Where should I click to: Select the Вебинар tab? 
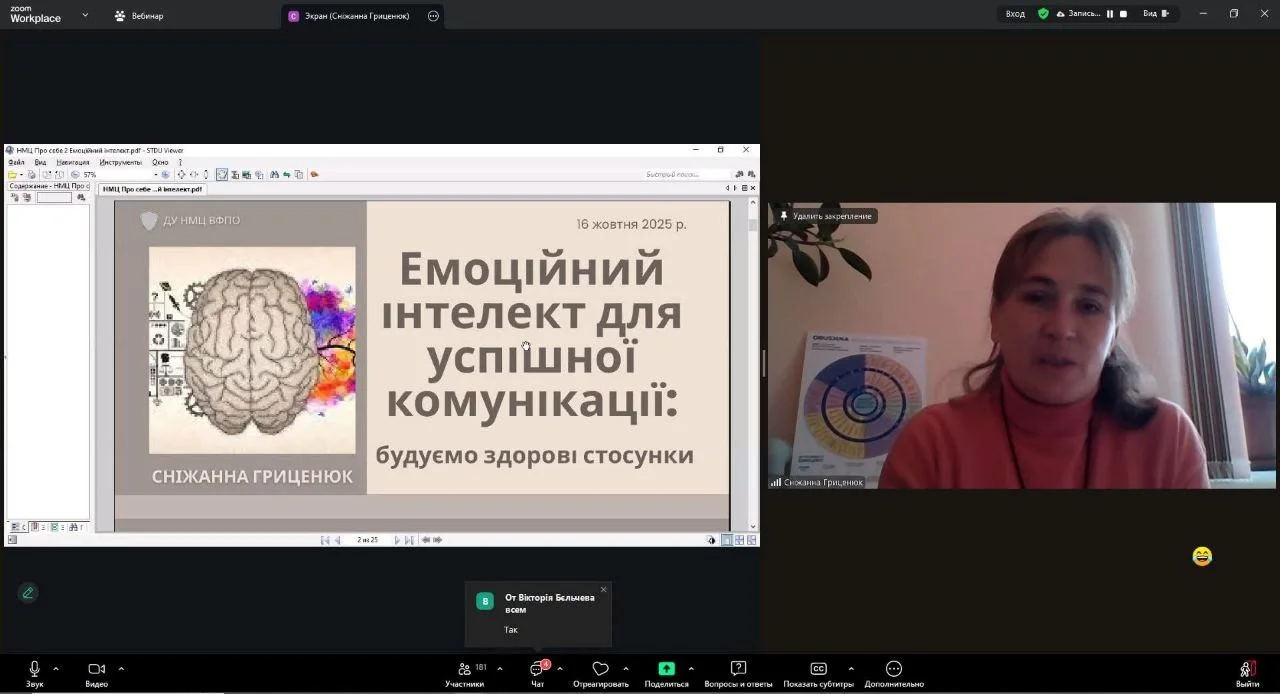(139, 16)
